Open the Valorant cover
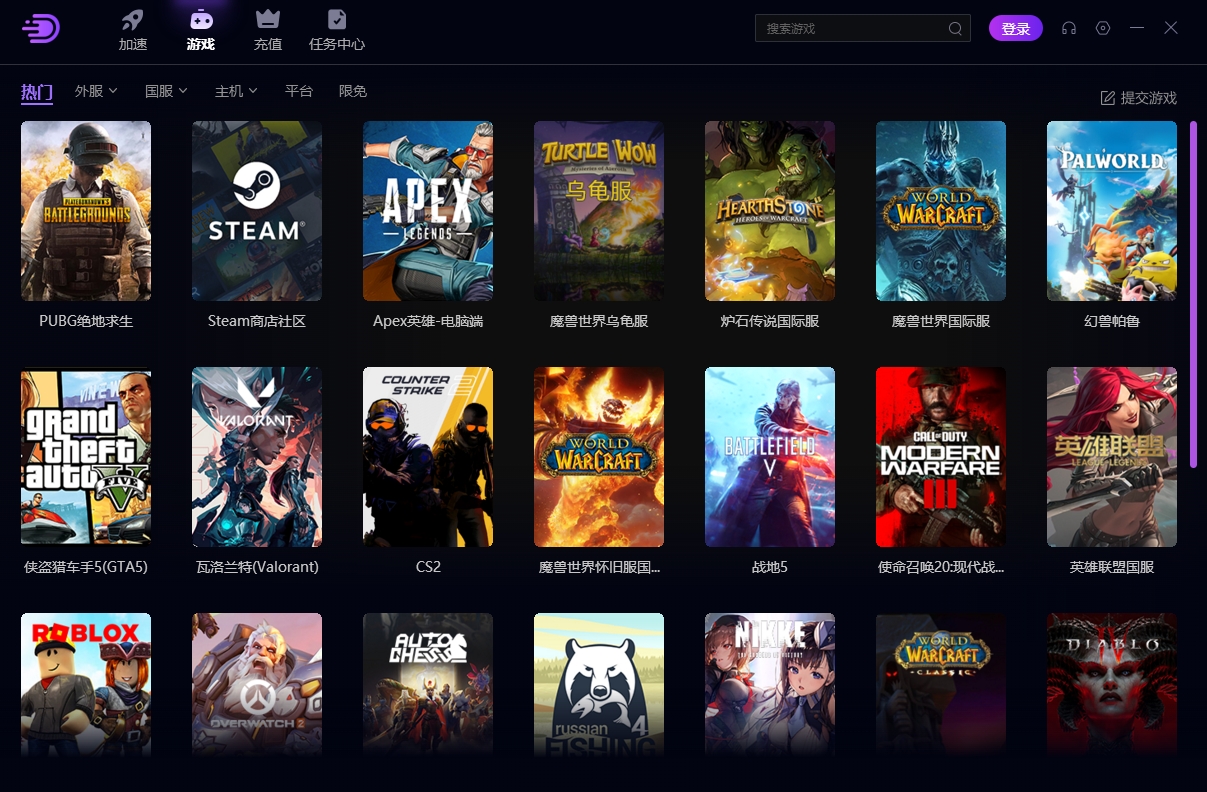Image resolution: width=1207 pixels, height=792 pixels. tap(257, 457)
